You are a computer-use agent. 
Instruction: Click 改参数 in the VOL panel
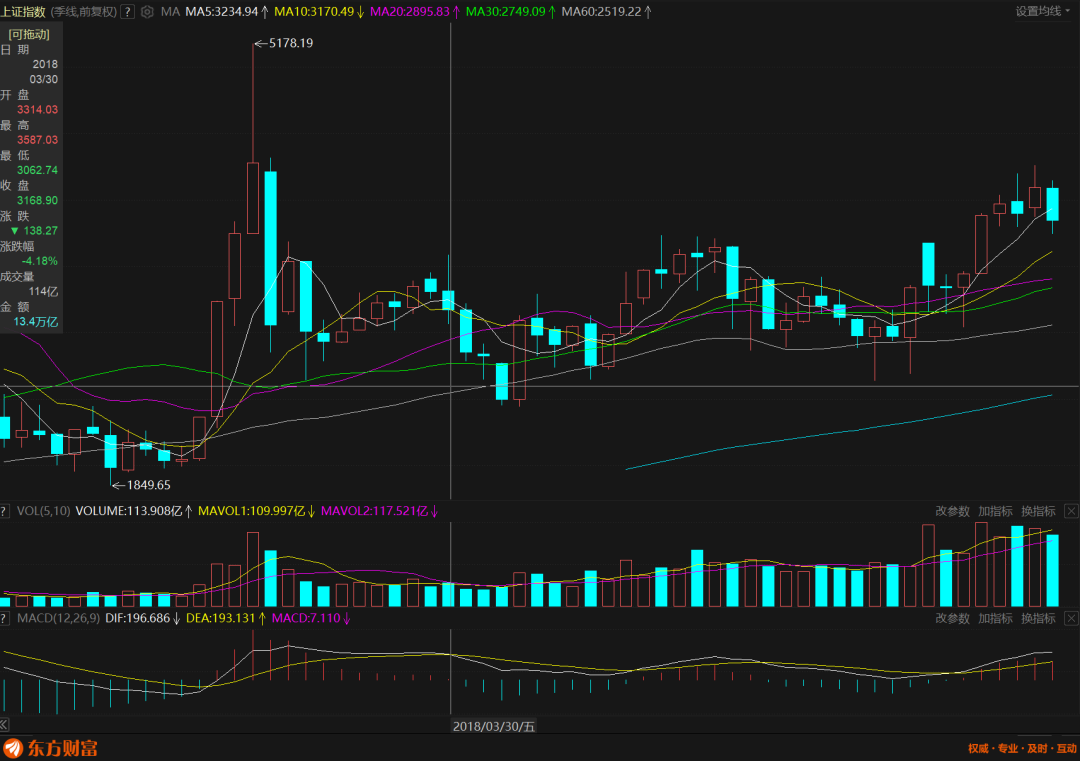(x=953, y=511)
